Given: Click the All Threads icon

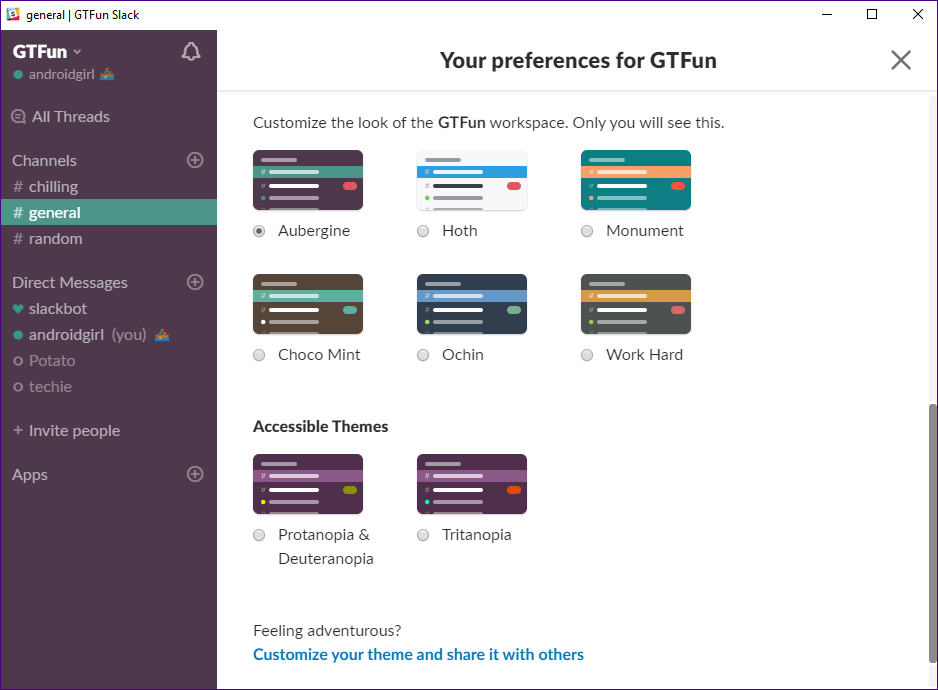Looking at the screenshot, I should pyautogui.click(x=19, y=116).
